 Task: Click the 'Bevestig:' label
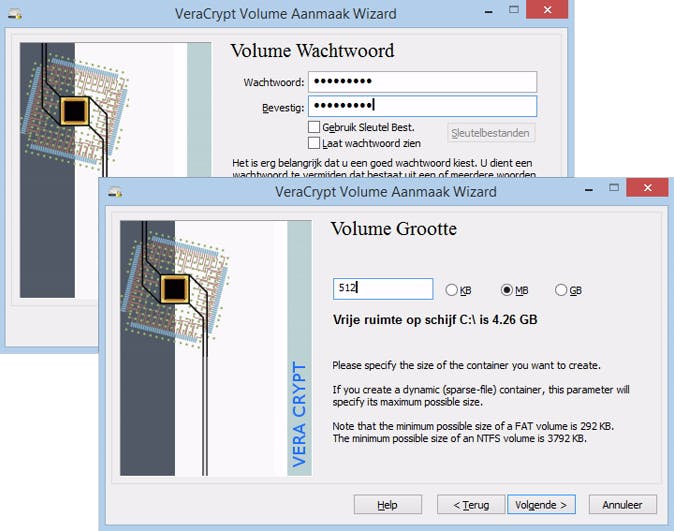pyautogui.click(x=283, y=107)
